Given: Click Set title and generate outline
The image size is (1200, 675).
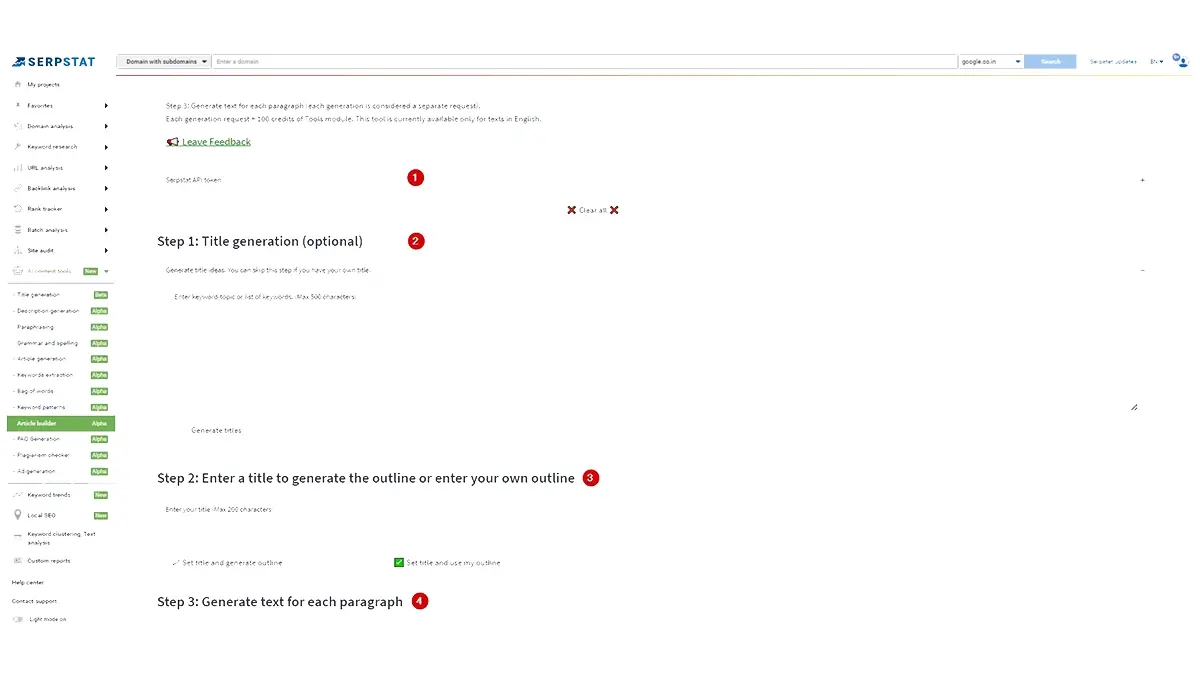Looking at the screenshot, I should click(227, 563).
